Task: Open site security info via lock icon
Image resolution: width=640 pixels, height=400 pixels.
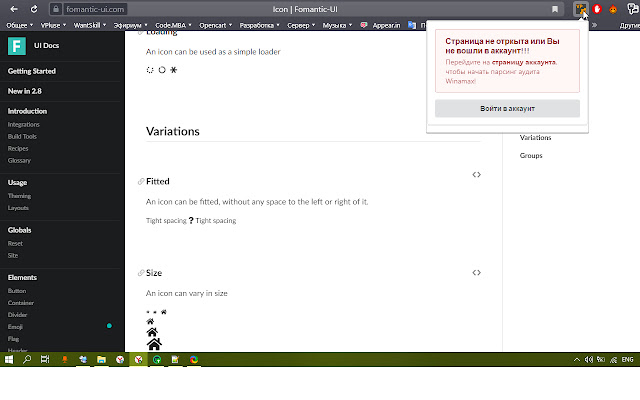Action: pos(56,9)
